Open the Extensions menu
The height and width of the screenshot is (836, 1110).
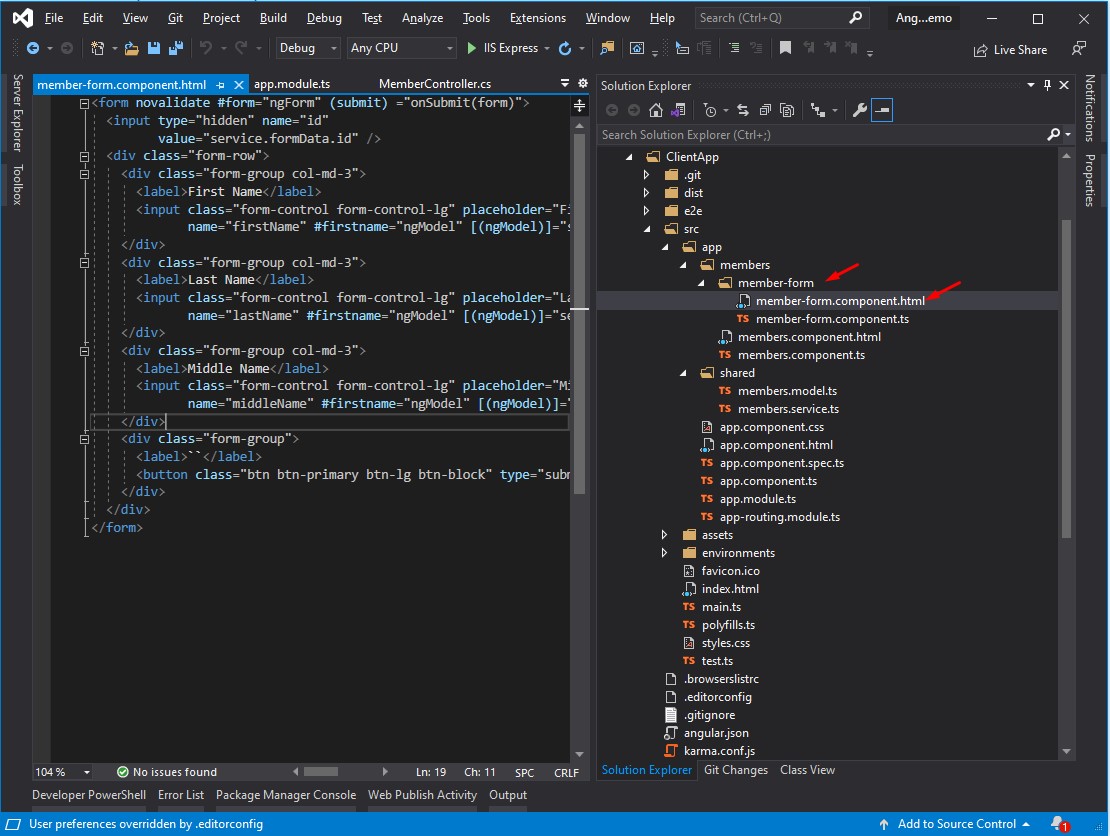[537, 17]
